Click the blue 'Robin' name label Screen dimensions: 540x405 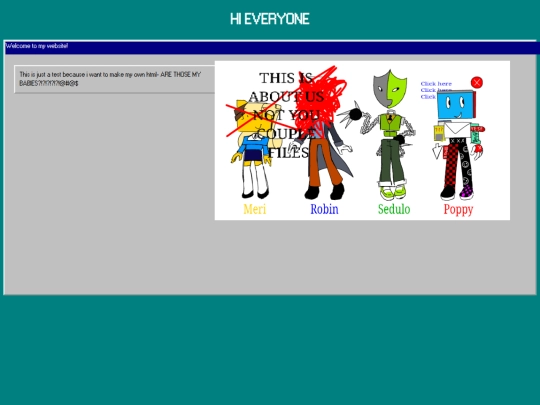(x=324, y=209)
